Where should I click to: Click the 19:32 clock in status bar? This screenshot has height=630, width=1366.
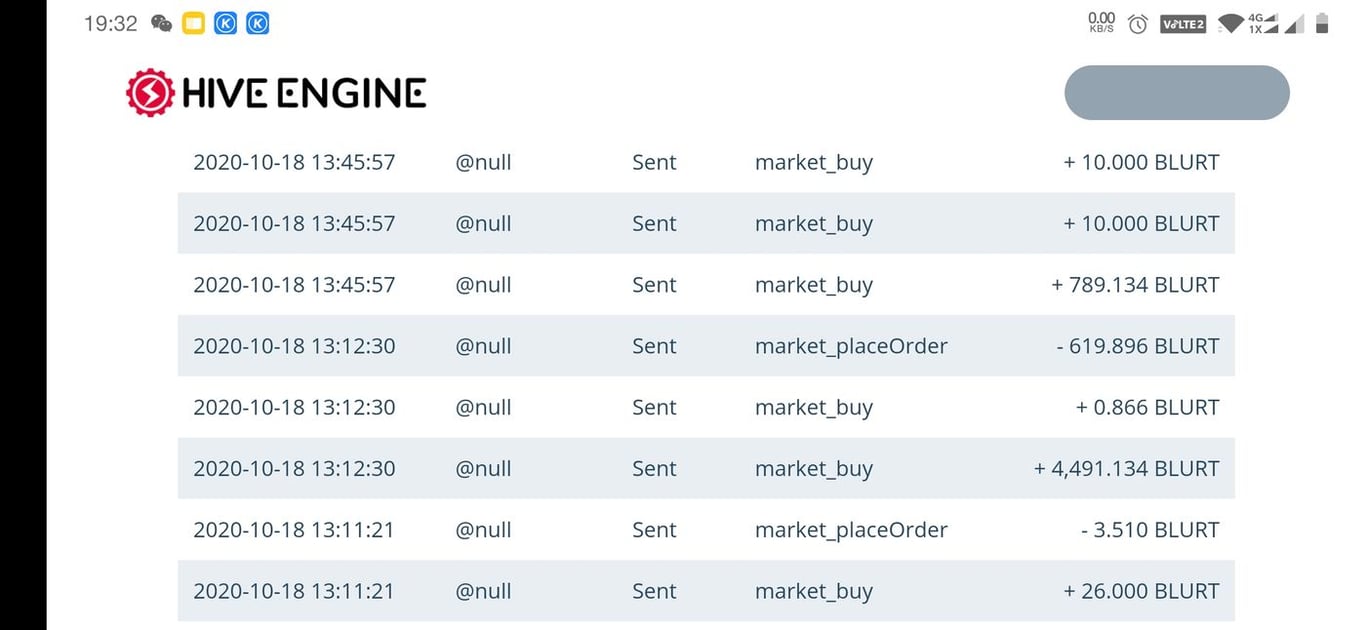point(110,23)
